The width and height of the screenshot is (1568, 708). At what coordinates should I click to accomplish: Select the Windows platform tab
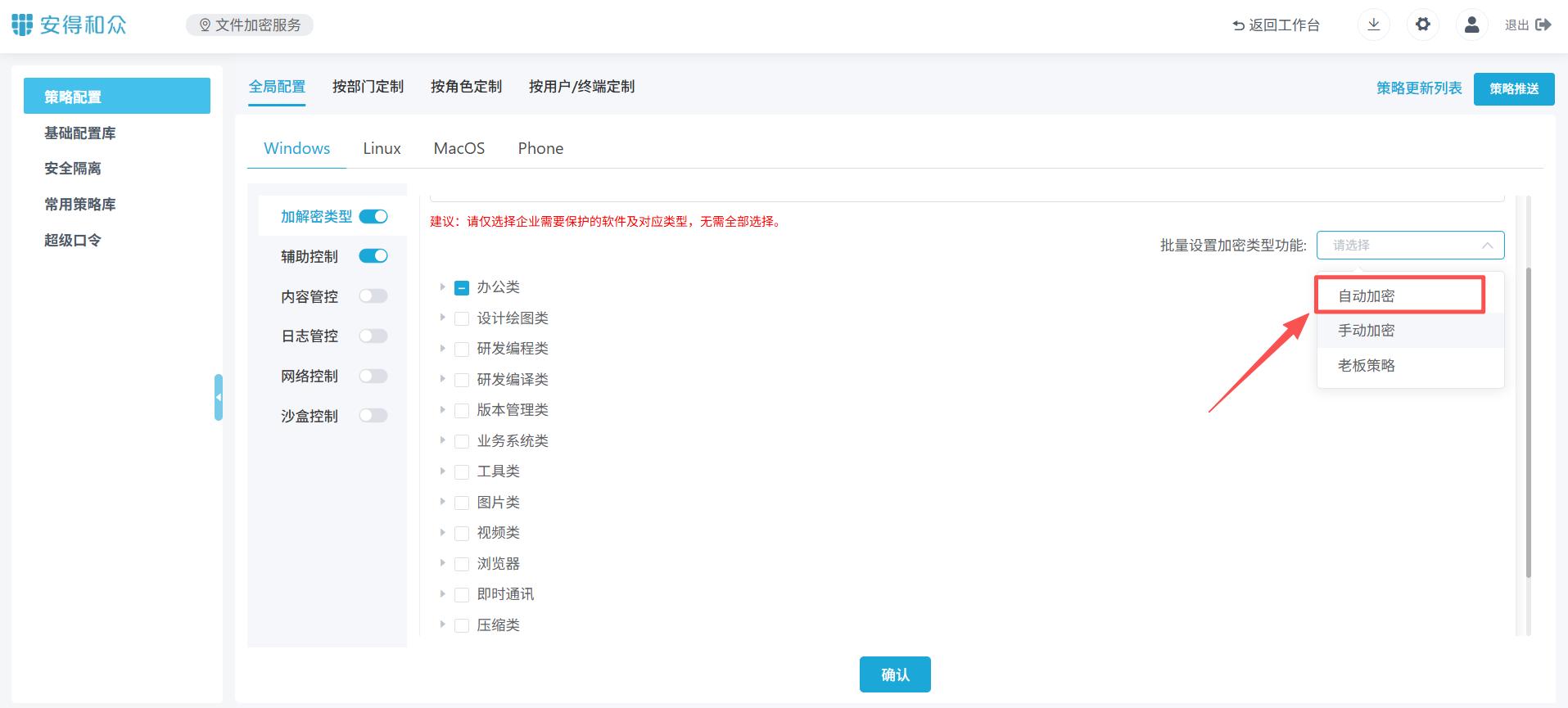point(297,148)
